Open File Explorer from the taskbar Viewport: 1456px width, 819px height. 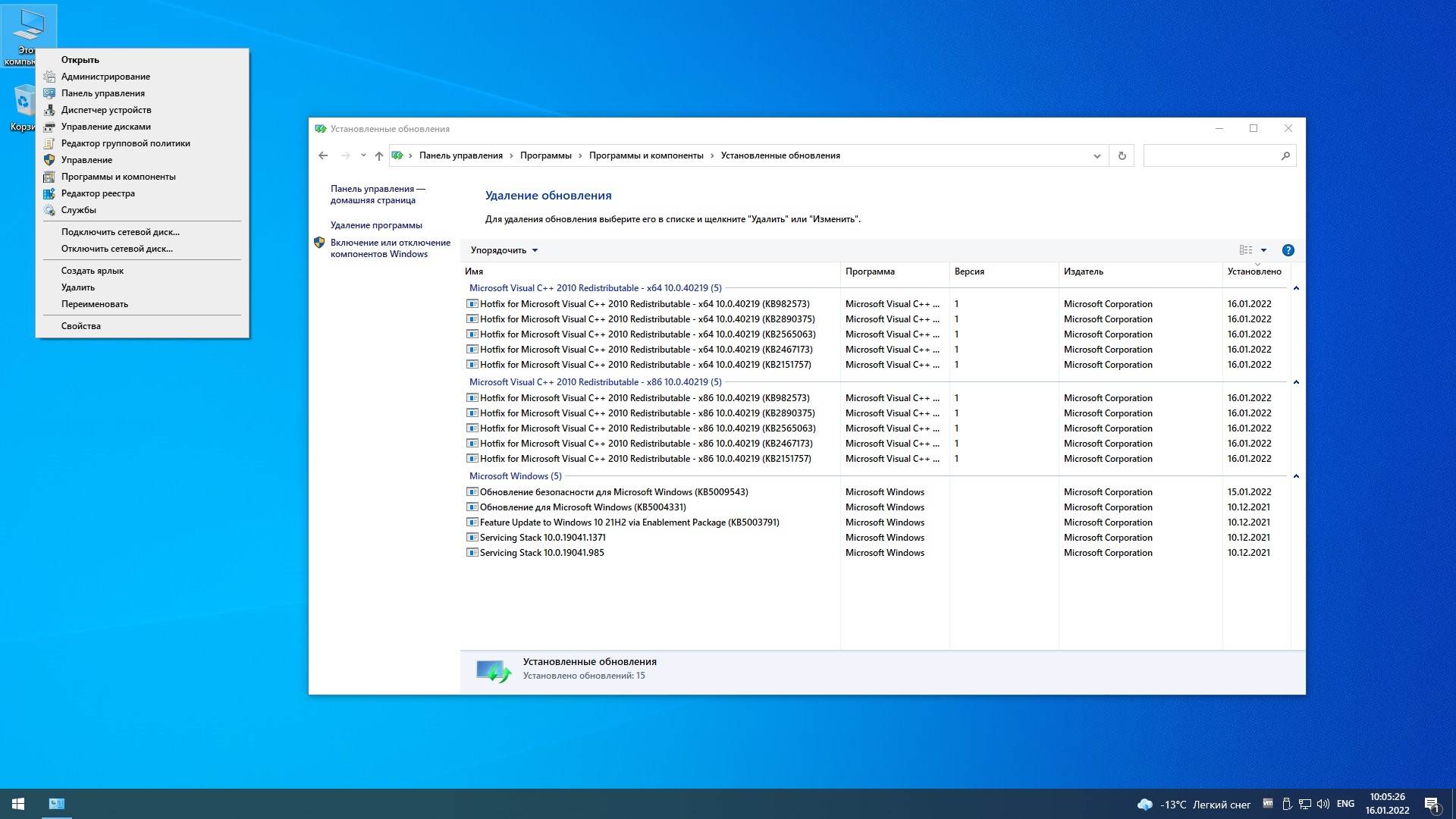(x=55, y=803)
